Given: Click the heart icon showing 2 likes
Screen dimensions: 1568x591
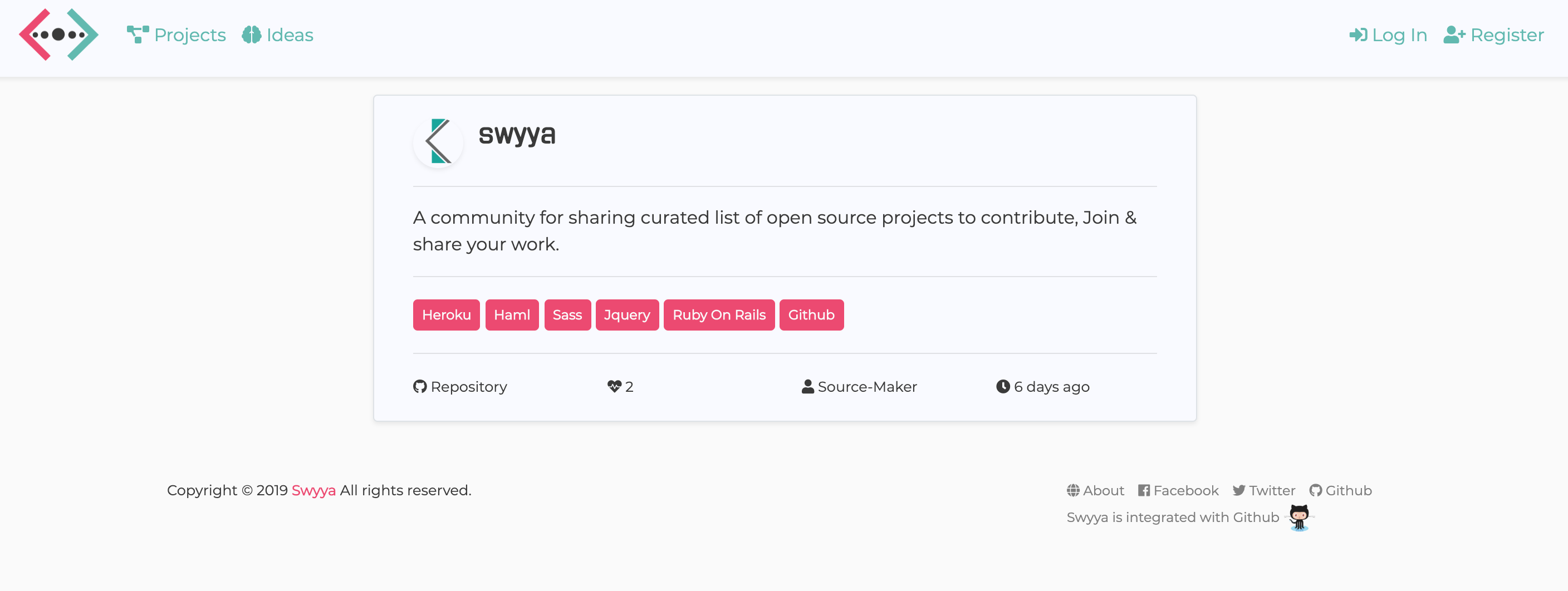Looking at the screenshot, I should [614, 386].
